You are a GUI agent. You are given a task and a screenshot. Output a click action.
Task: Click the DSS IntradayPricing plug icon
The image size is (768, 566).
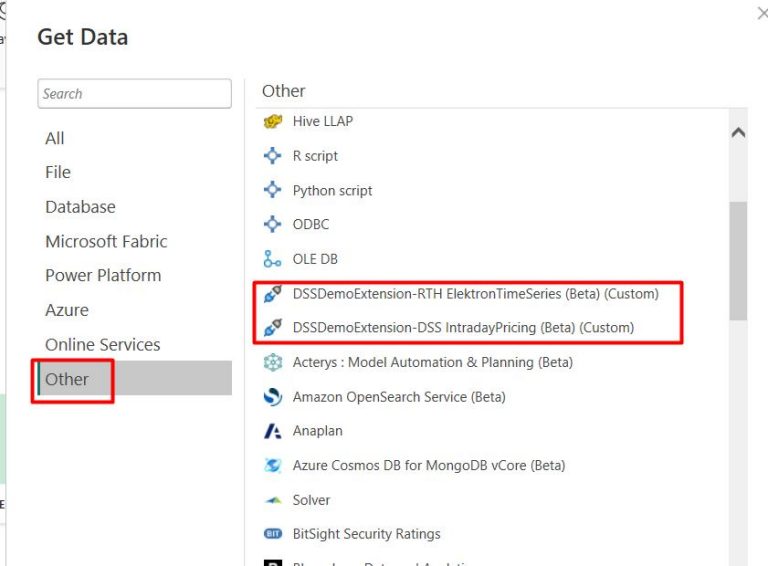click(272, 328)
